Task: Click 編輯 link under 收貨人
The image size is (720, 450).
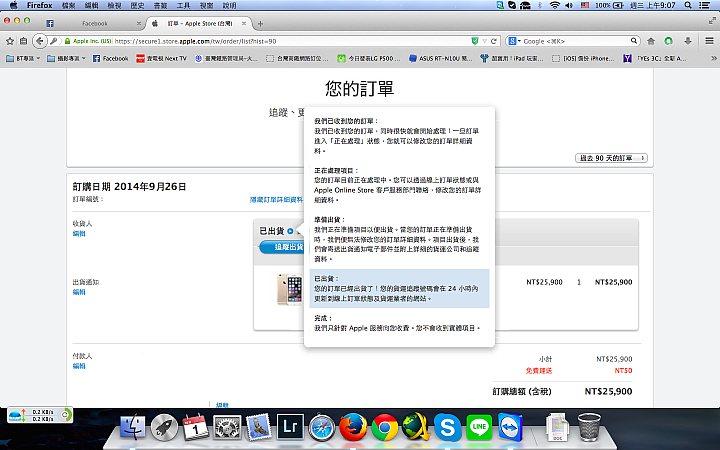Action: coord(79,234)
